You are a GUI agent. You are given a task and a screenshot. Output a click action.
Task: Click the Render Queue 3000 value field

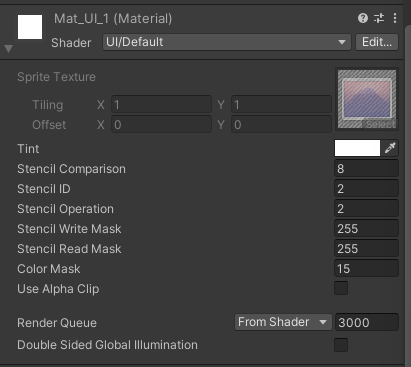[x=367, y=322]
